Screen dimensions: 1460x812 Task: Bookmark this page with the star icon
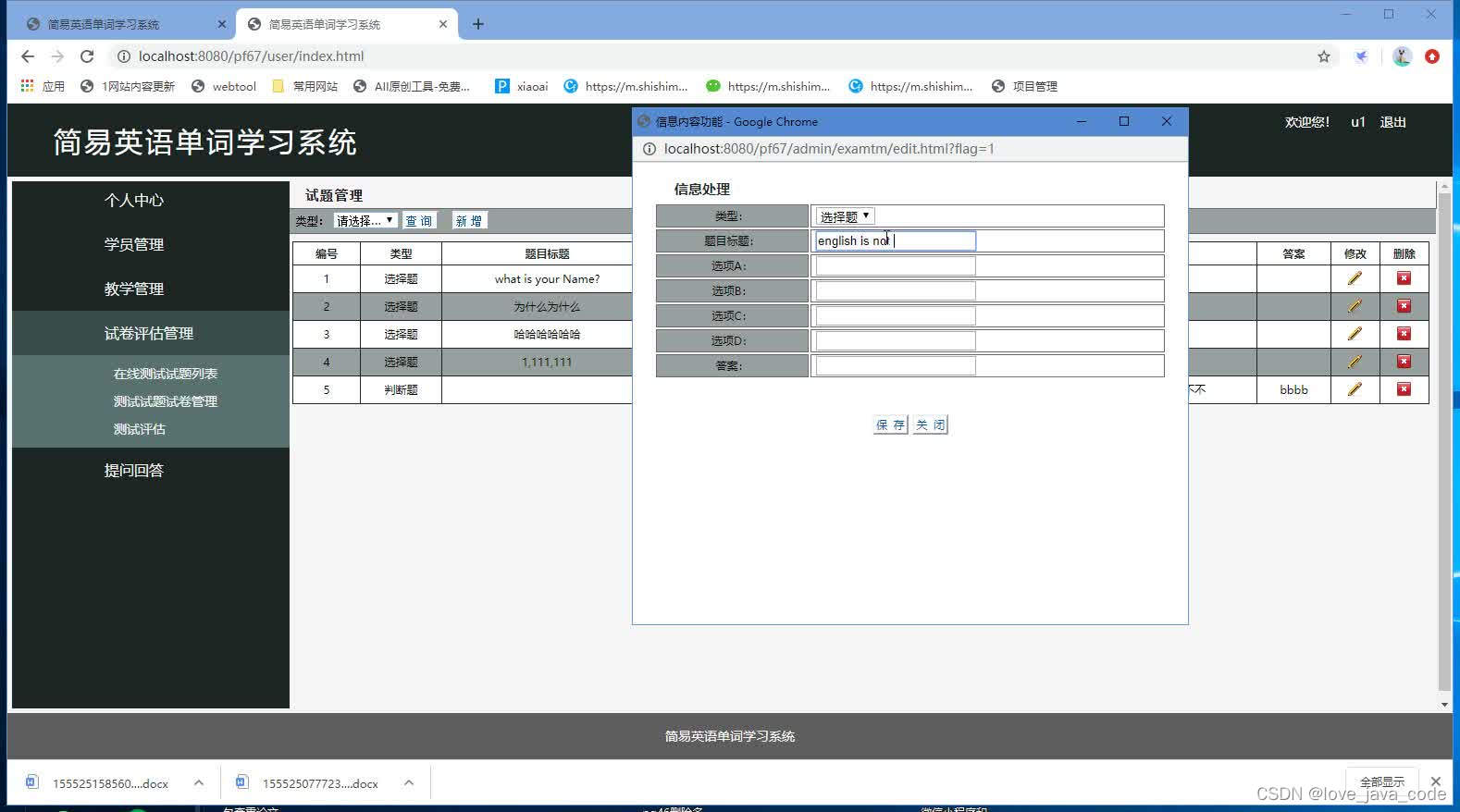[1324, 56]
